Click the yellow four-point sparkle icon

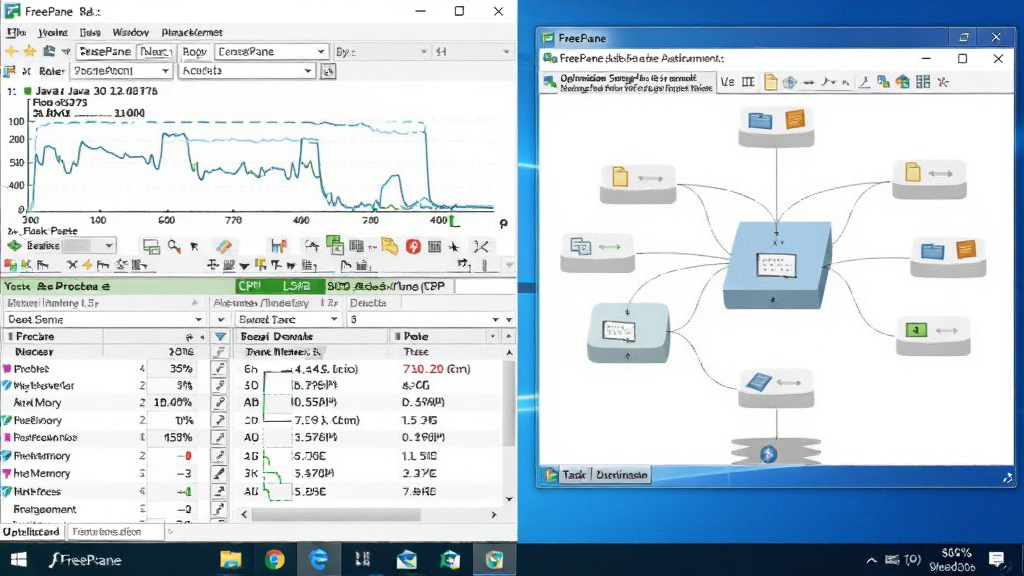point(11,51)
